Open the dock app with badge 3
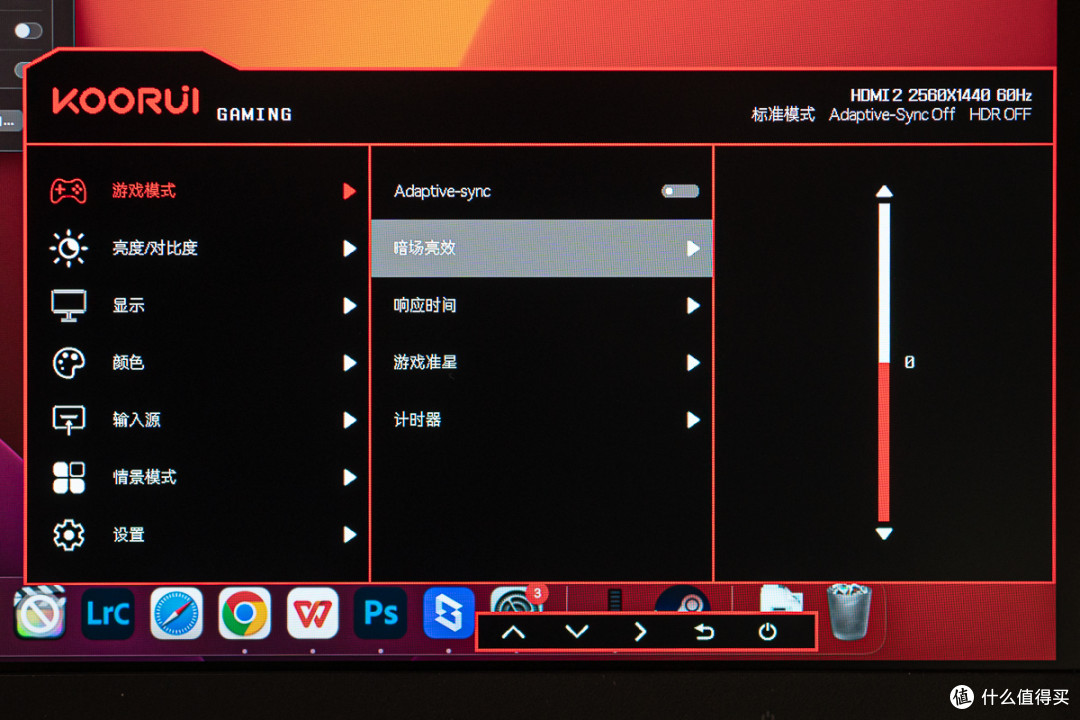This screenshot has width=1080, height=720. point(517,599)
